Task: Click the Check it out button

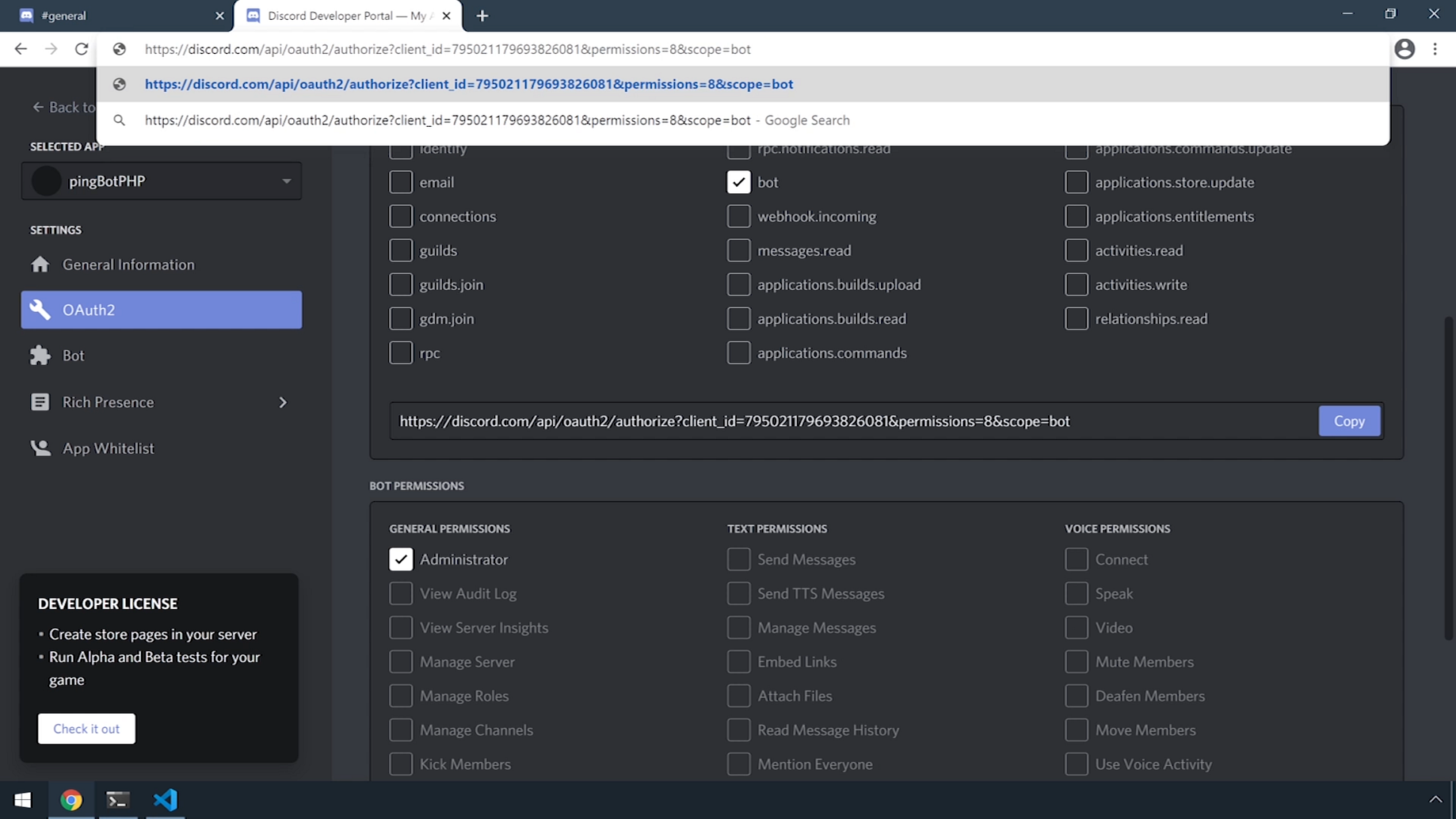Action: (86, 729)
